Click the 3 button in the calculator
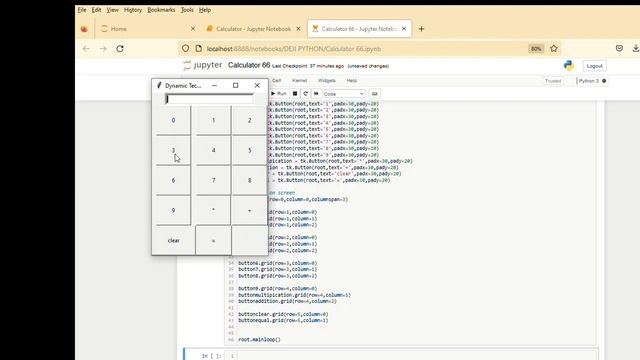 (x=173, y=150)
